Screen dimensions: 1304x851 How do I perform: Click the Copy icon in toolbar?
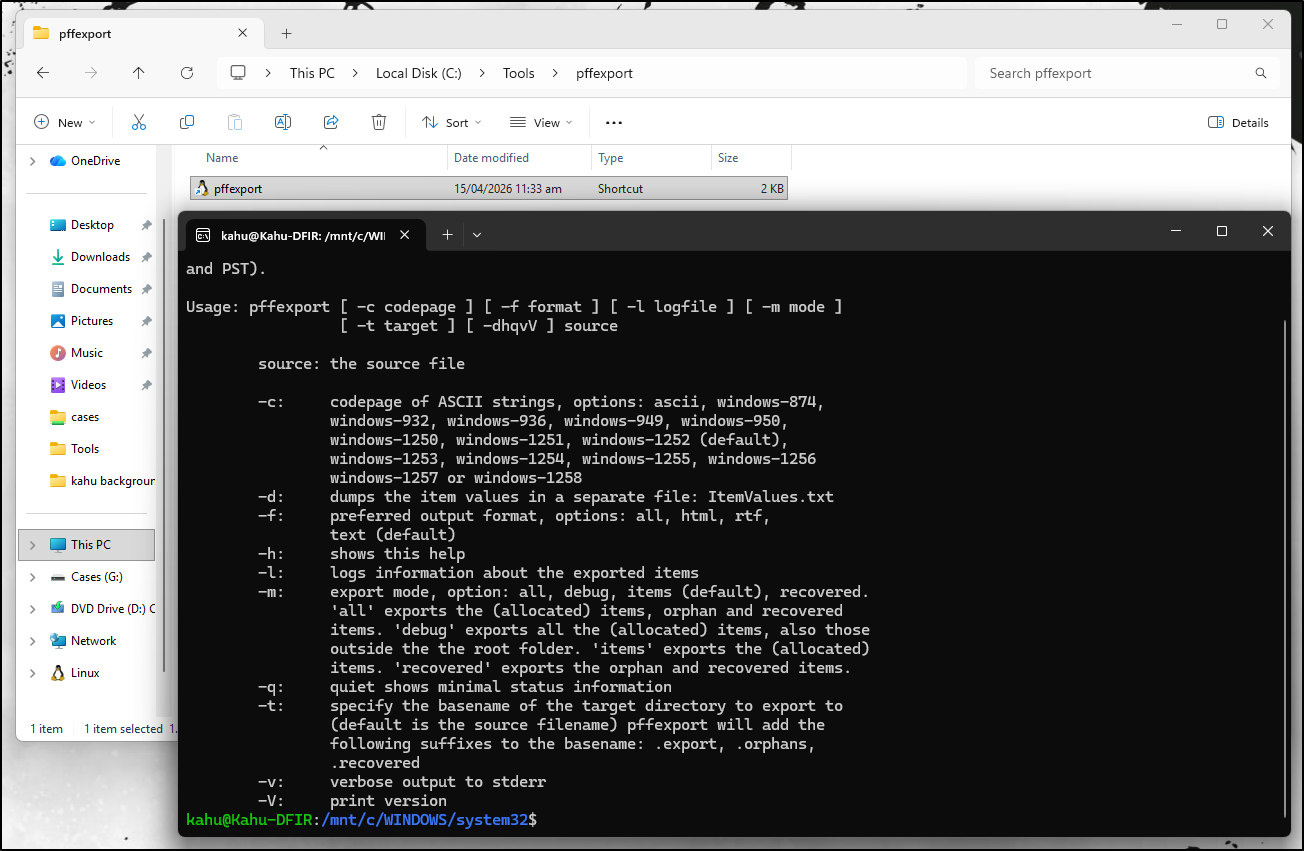(x=187, y=122)
